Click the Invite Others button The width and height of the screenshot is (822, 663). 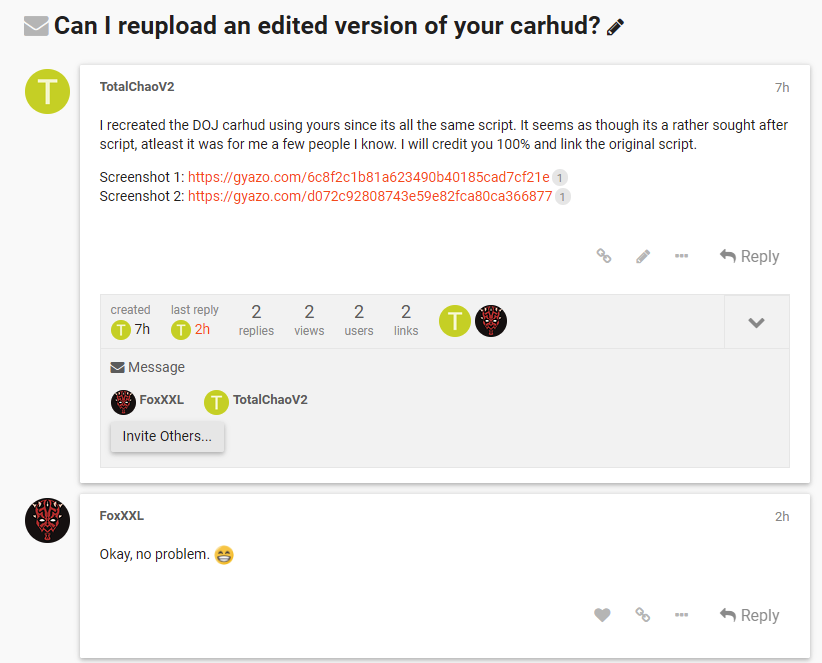coord(167,436)
